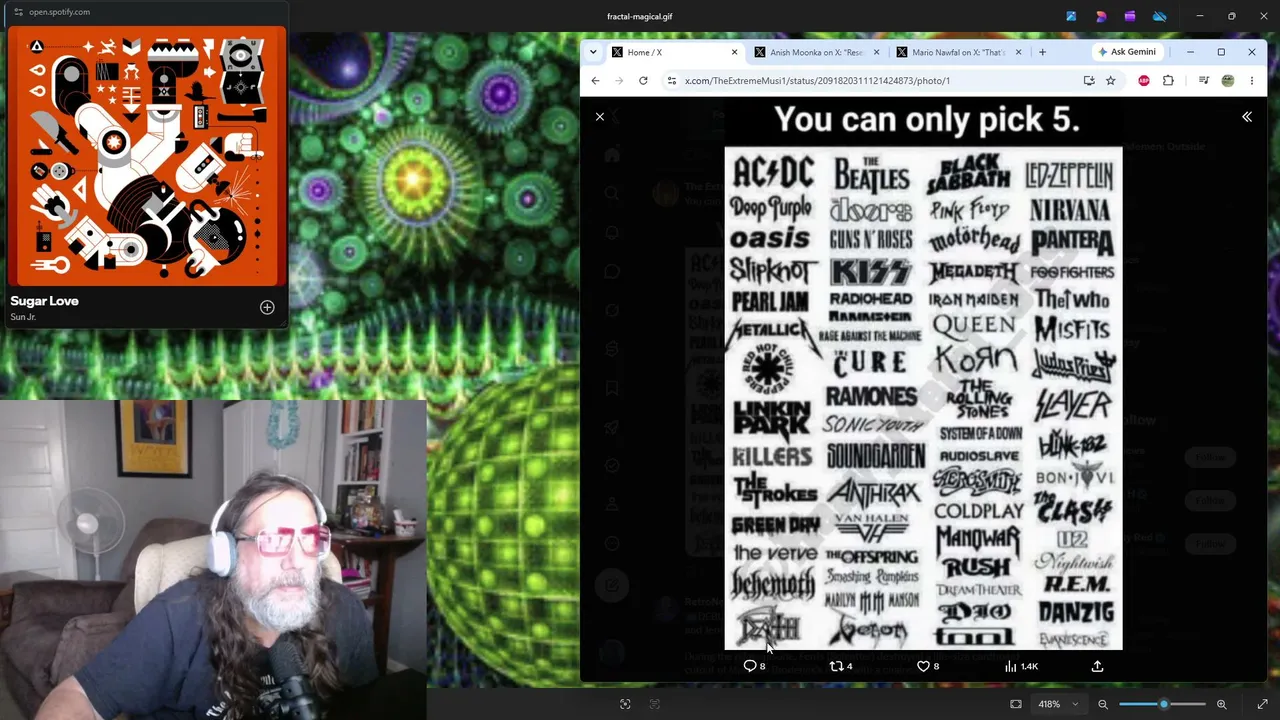Add Sugar Love to library in Spotify
1280x720 pixels.
pos(267,307)
